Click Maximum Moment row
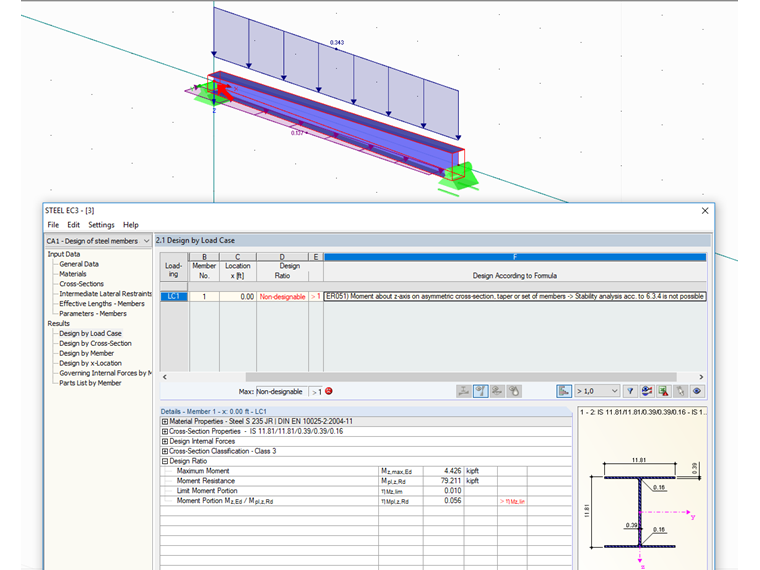This screenshot has width=760, height=570. pos(366,471)
